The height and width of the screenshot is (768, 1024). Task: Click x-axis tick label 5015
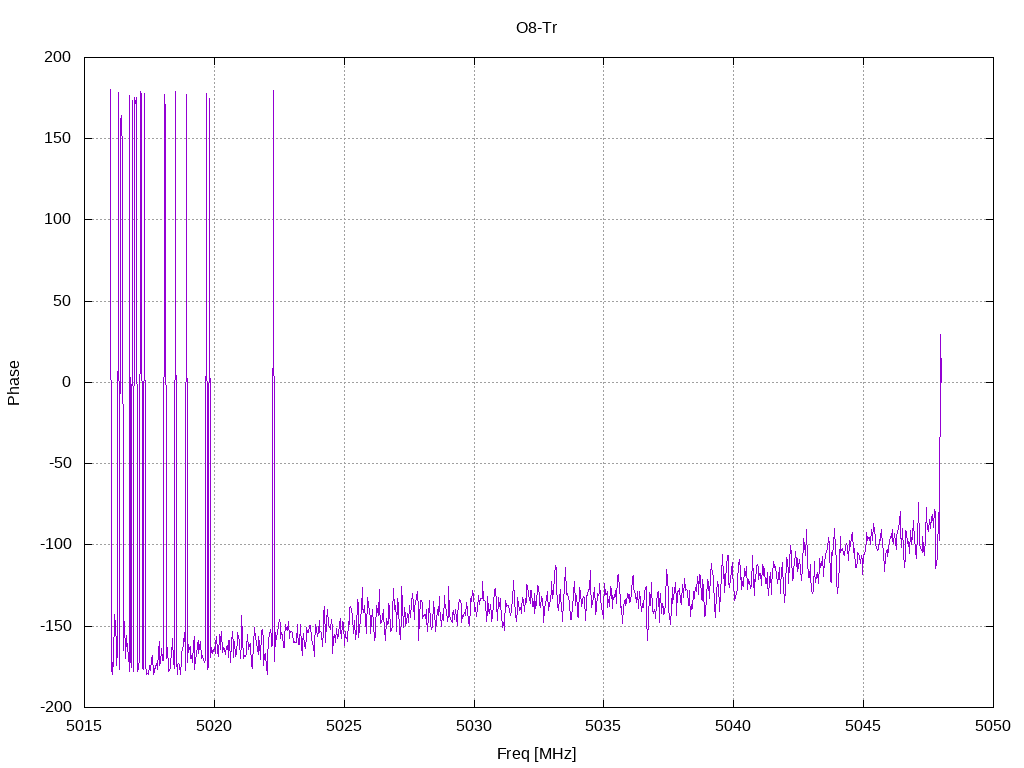click(84, 726)
